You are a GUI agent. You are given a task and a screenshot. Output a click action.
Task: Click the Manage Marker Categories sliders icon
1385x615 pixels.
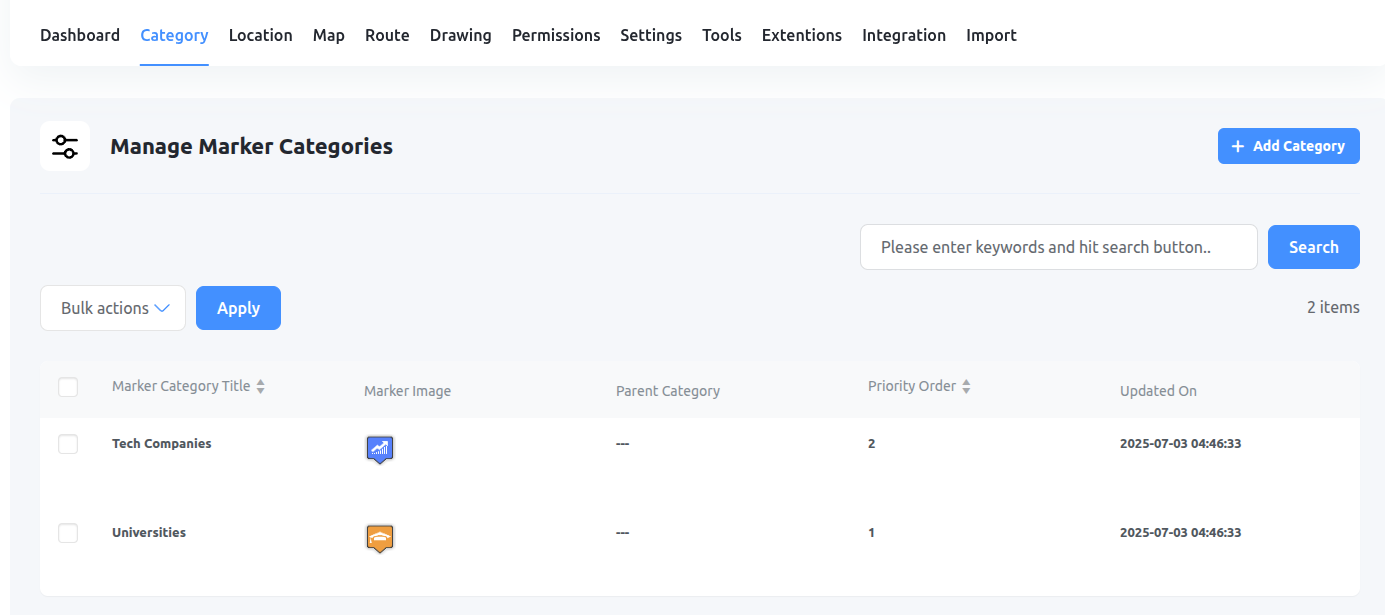tap(64, 146)
